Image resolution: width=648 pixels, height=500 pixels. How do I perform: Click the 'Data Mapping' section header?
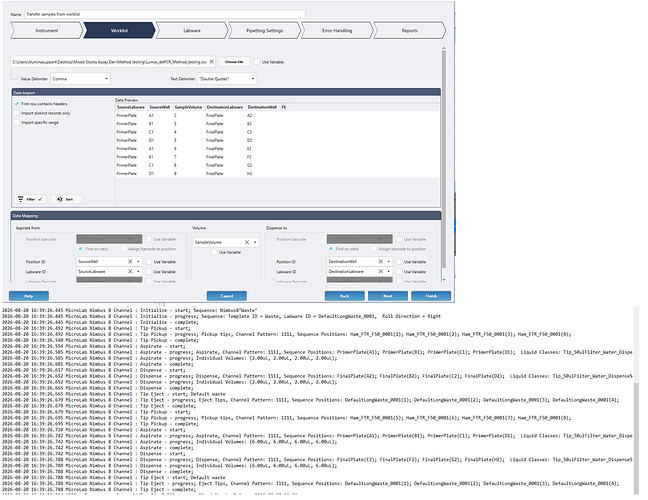pos(226,216)
